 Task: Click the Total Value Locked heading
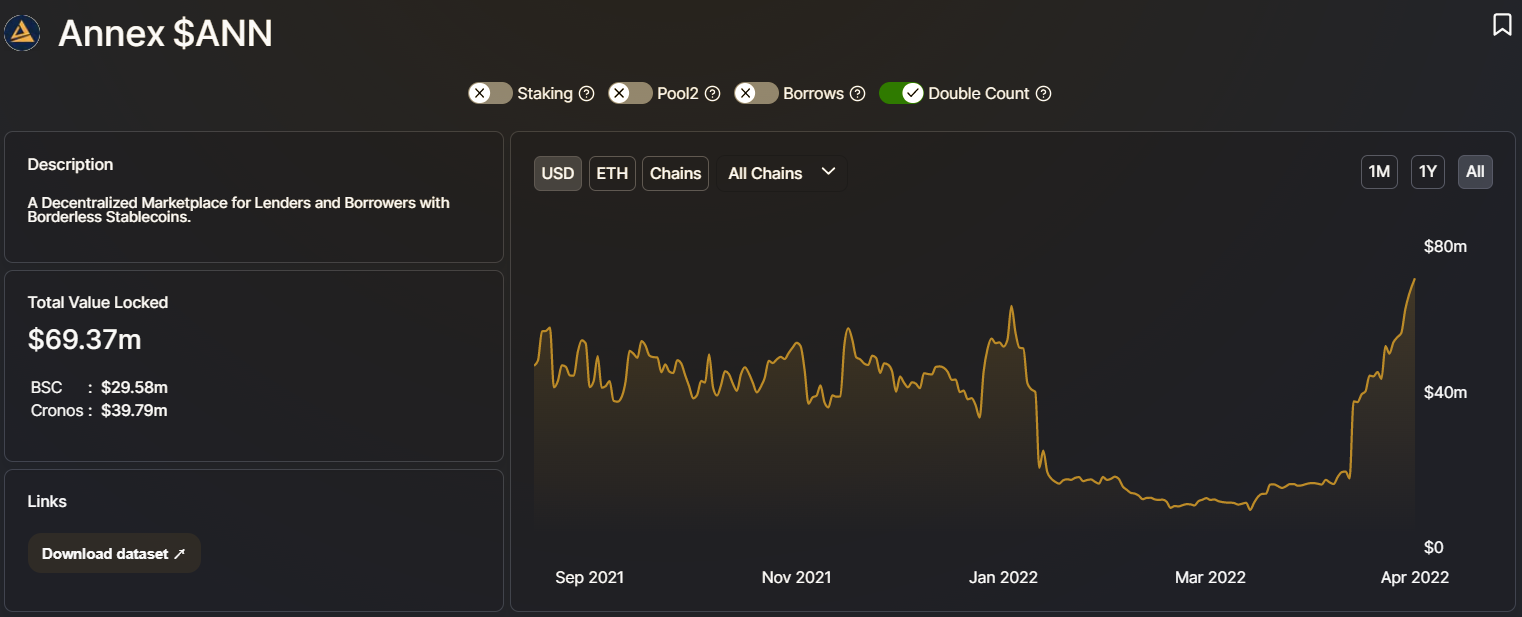click(x=98, y=302)
